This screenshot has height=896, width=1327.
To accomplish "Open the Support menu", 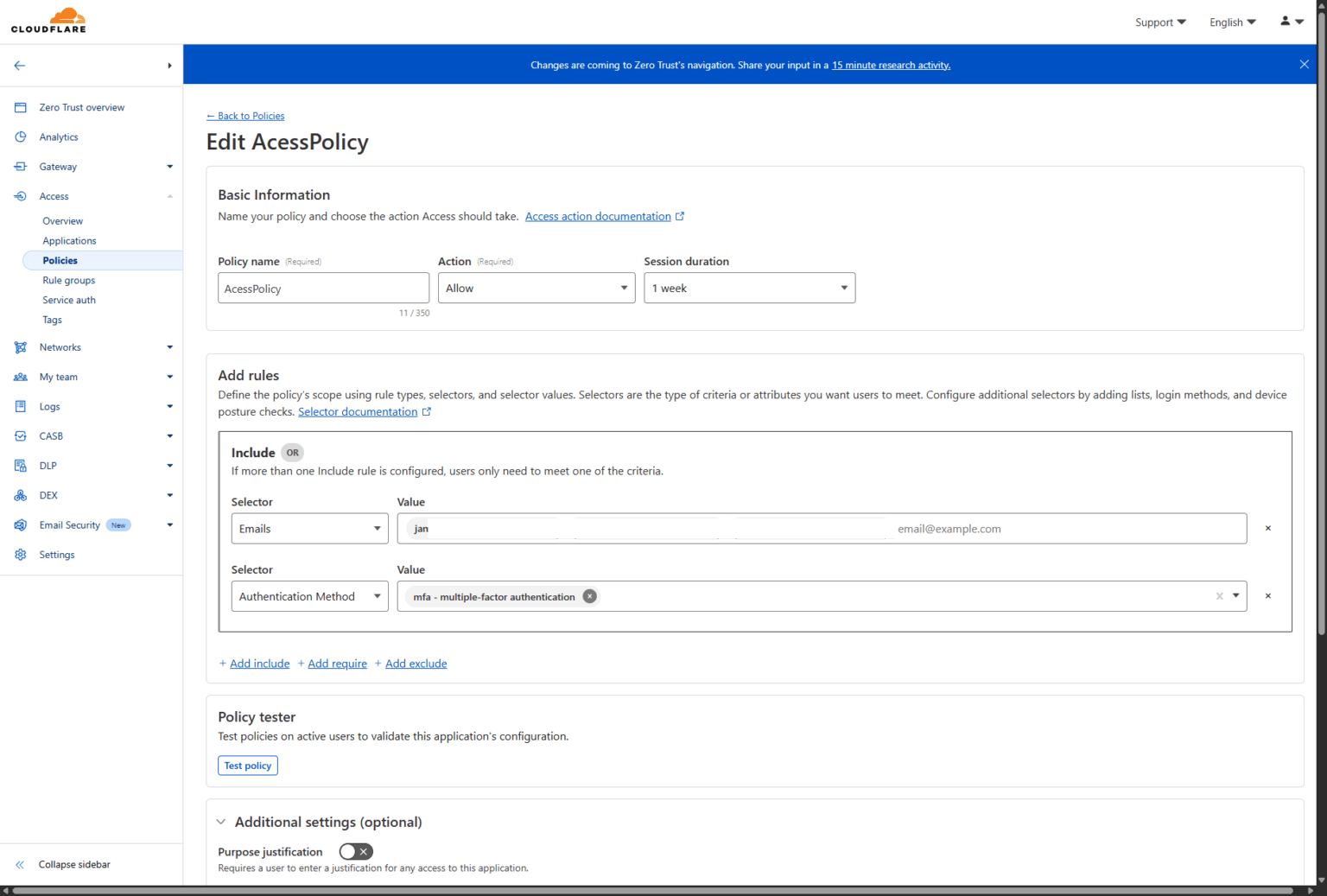I will pos(1160,22).
